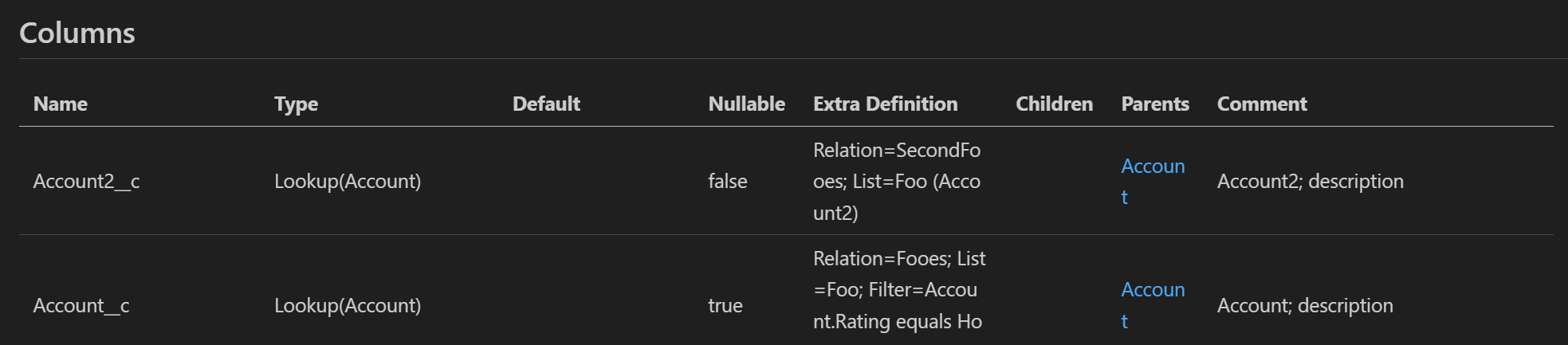Click the Extra Definition column header
The height and width of the screenshot is (345, 1568).
[x=885, y=104]
